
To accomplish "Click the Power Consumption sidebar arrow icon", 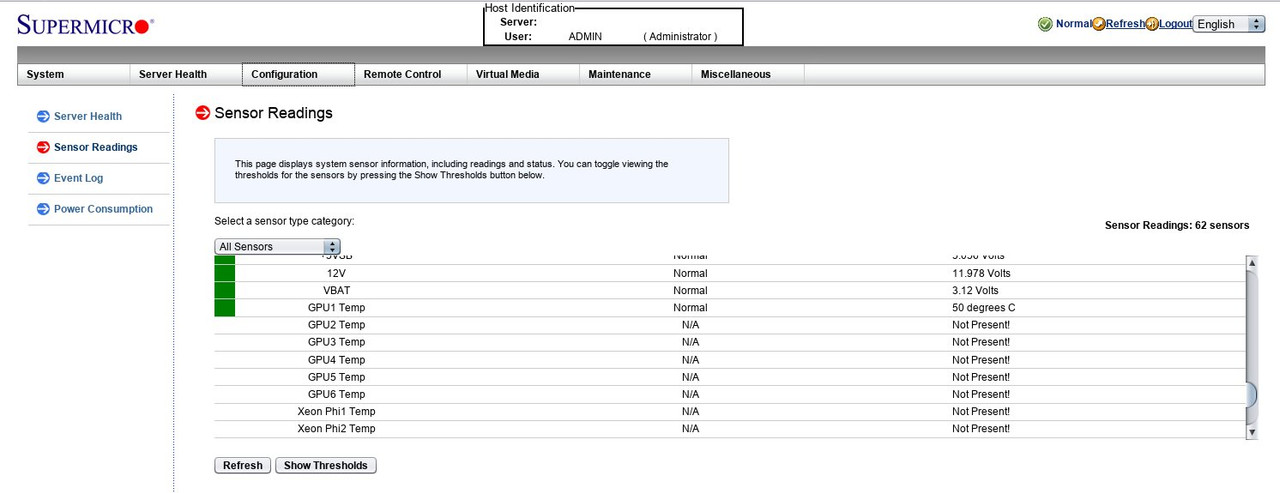I will pos(43,209).
